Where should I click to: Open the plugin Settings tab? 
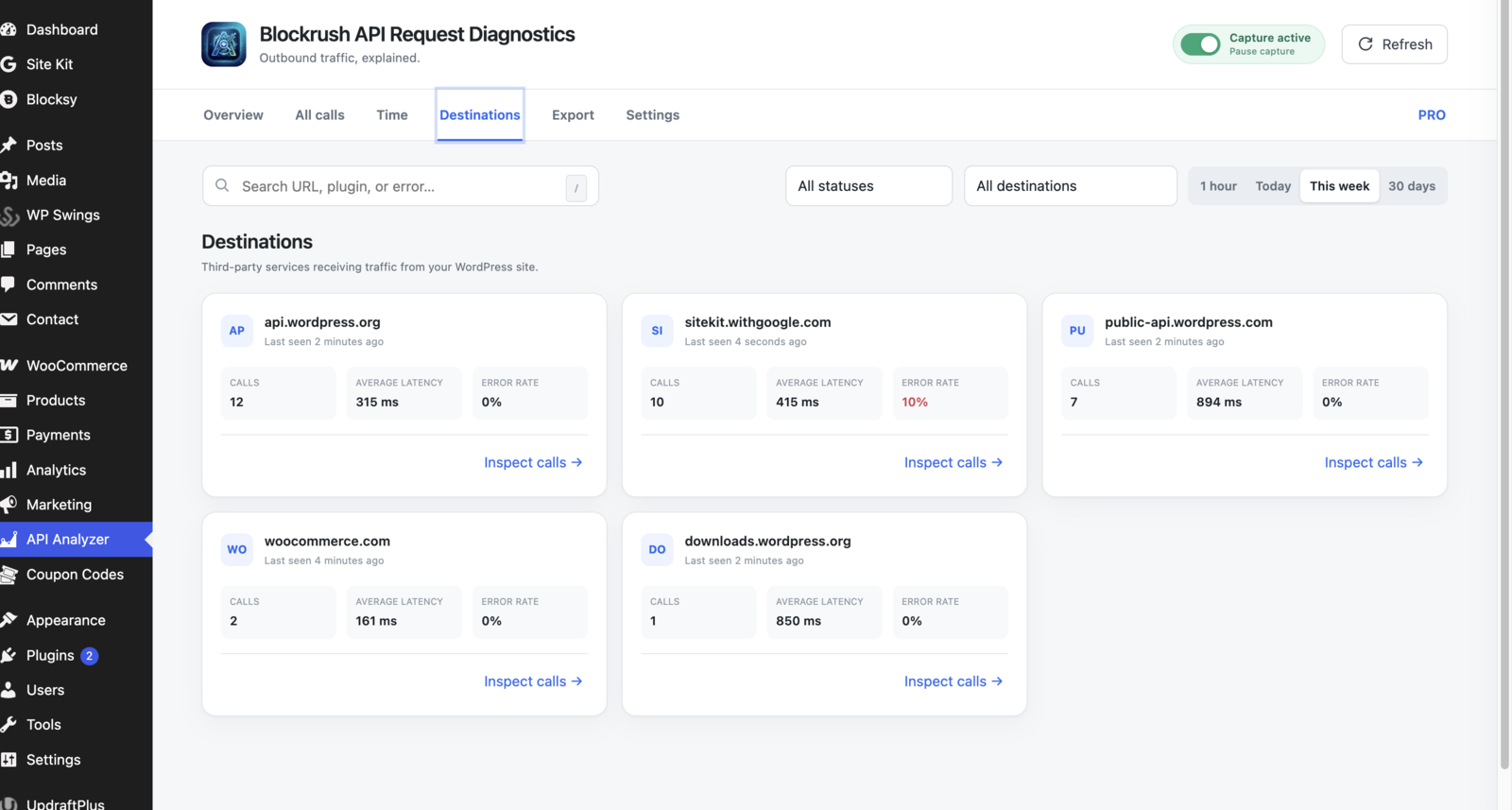click(x=652, y=115)
